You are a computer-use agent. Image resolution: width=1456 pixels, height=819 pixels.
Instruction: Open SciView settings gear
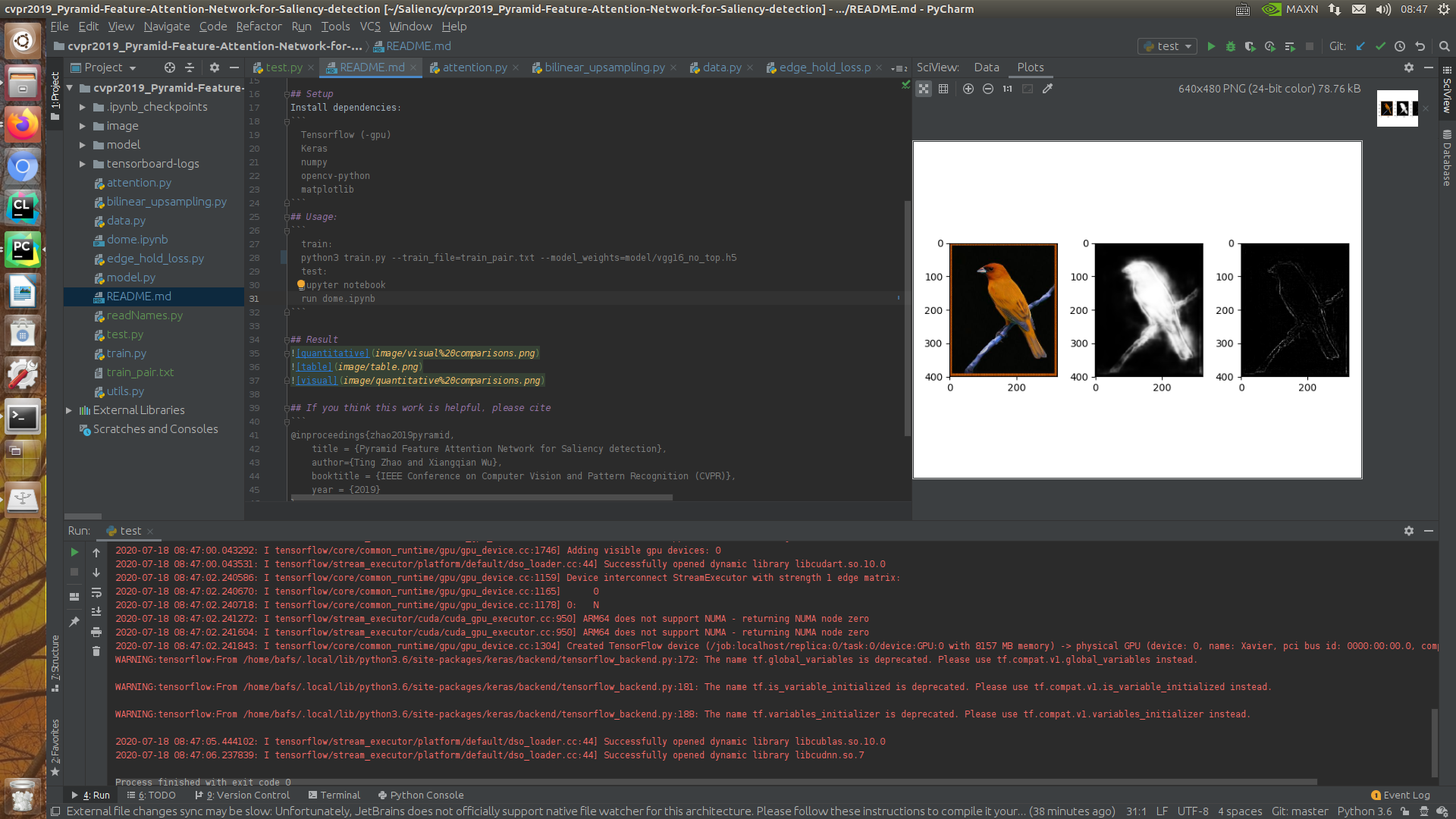click(x=1409, y=67)
